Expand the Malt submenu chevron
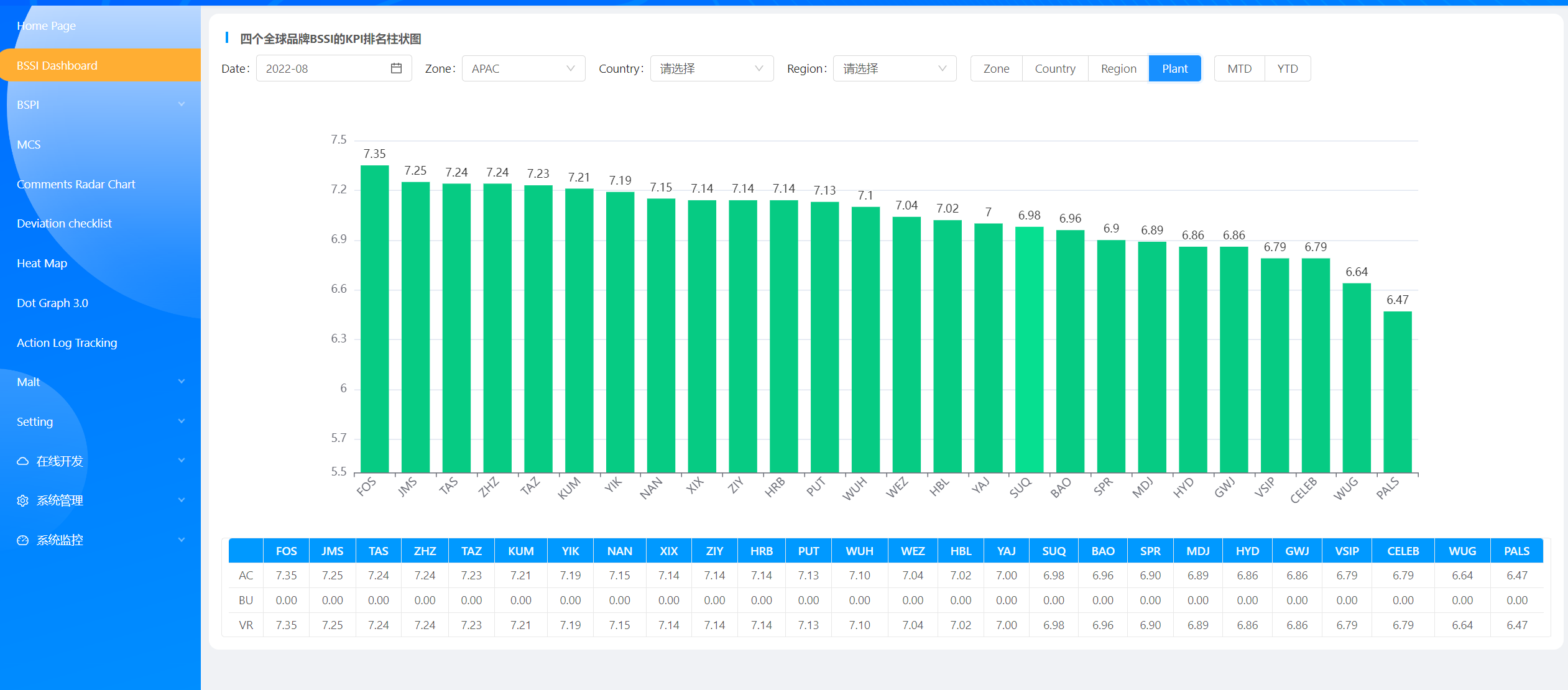The image size is (1568, 690). click(182, 382)
